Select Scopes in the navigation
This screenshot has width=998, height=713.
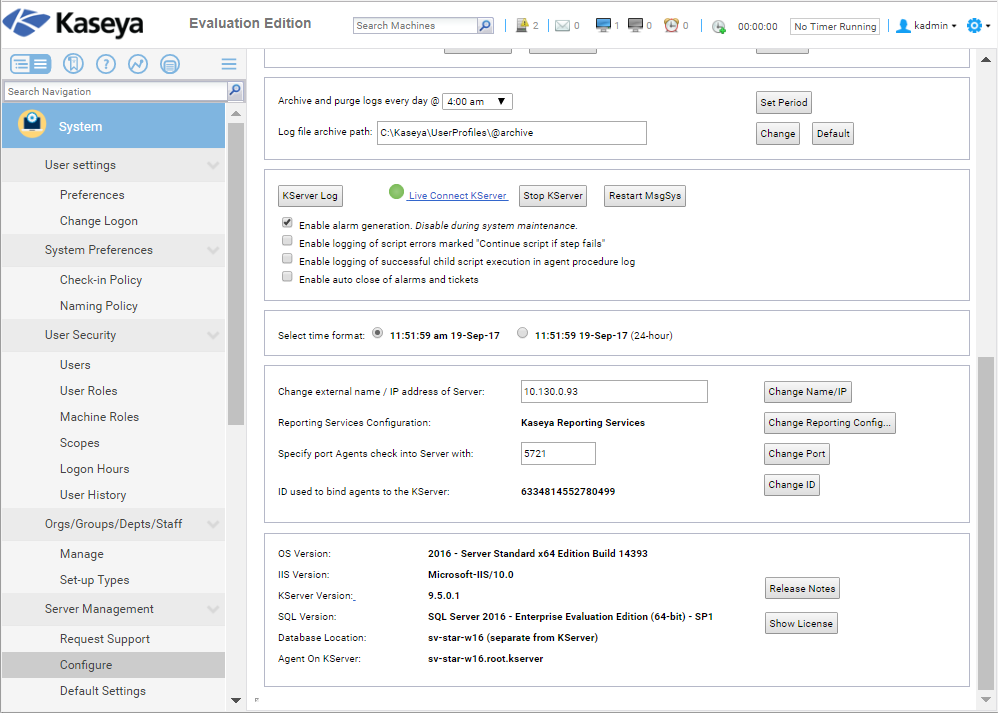pyautogui.click(x=80, y=443)
